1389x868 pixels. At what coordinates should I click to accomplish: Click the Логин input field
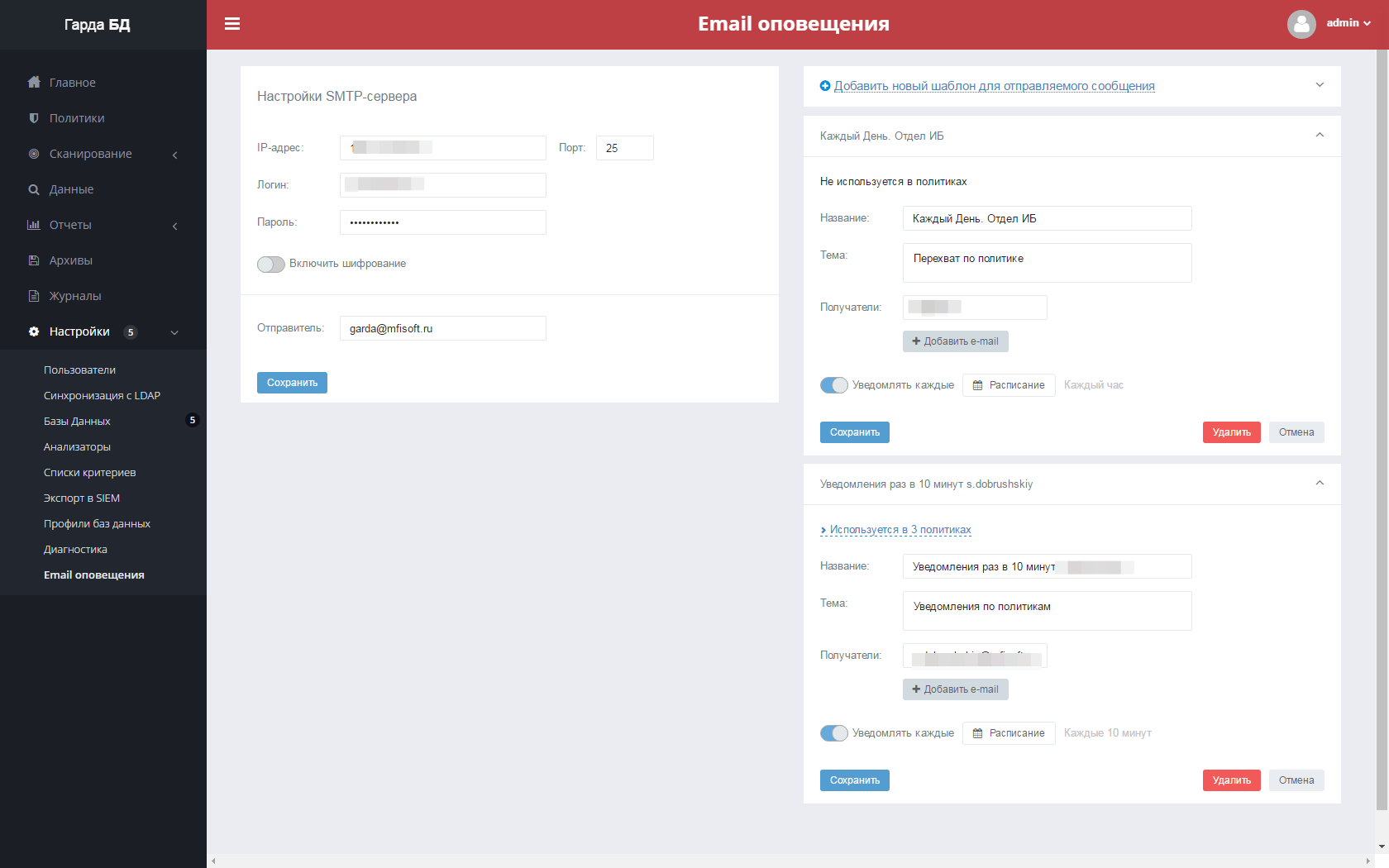coord(442,185)
